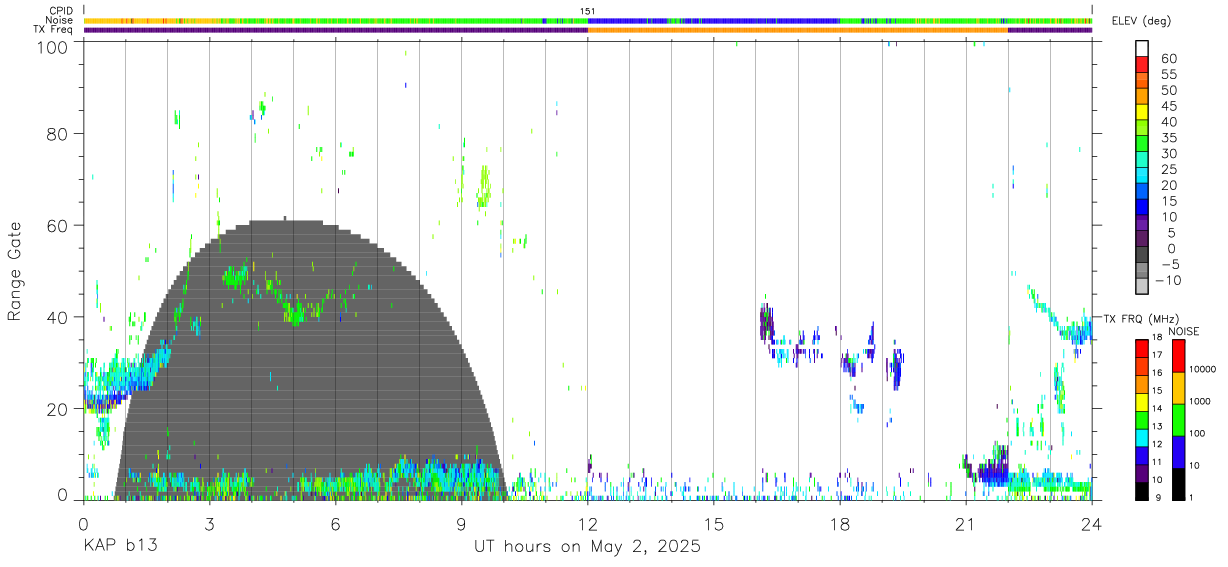1228x567 pixels.
Task: Click the 80 tick label on the Range Gate axis
Action: pyautogui.click(x=58, y=133)
